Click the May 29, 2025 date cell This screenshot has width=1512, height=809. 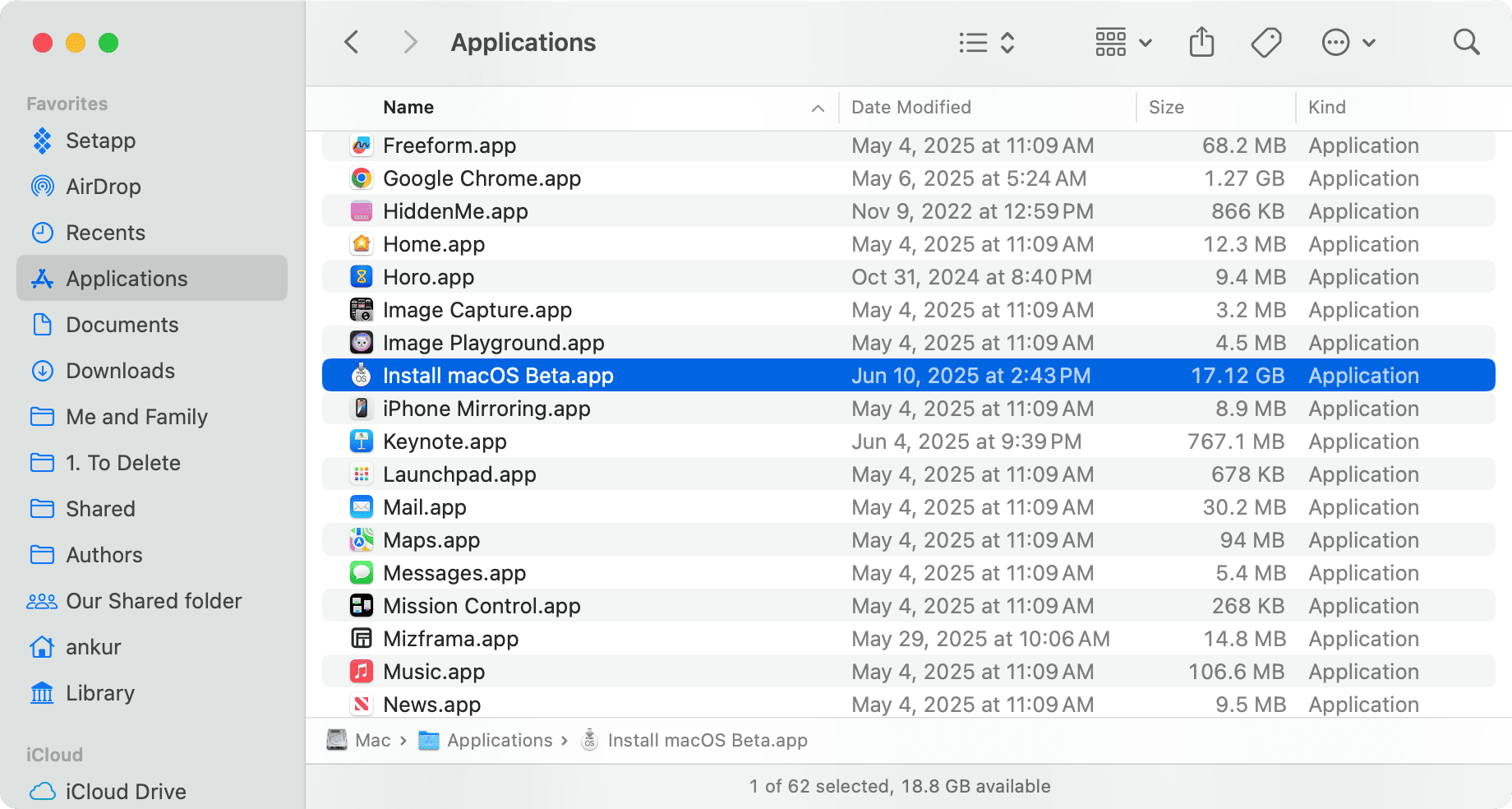pos(980,639)
